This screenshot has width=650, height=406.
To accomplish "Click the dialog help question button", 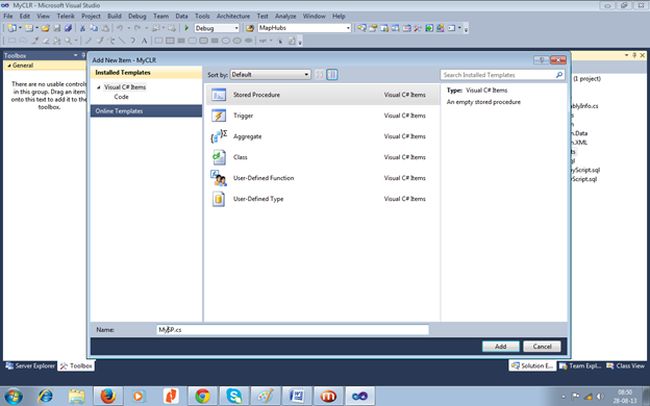I will point(541,60).
